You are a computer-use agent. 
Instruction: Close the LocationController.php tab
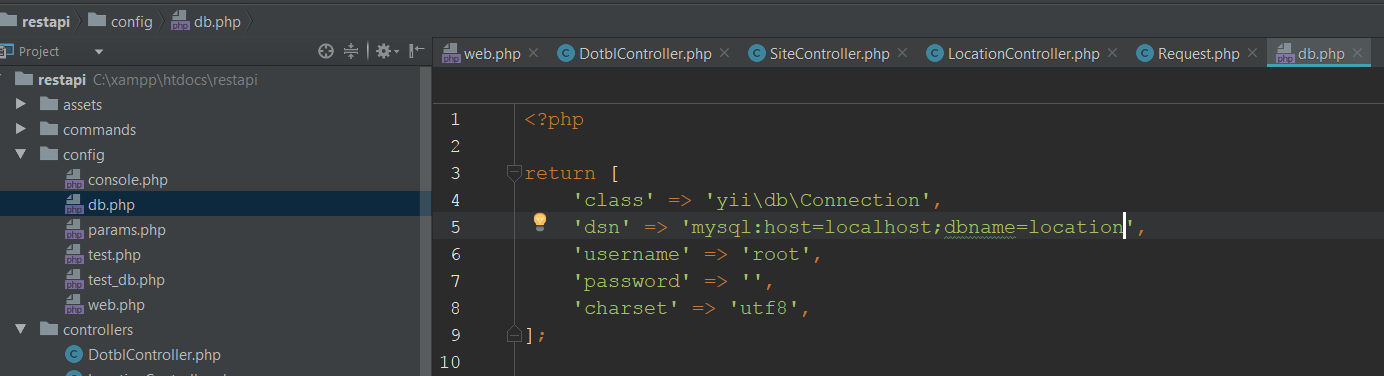click(1112, 53)
